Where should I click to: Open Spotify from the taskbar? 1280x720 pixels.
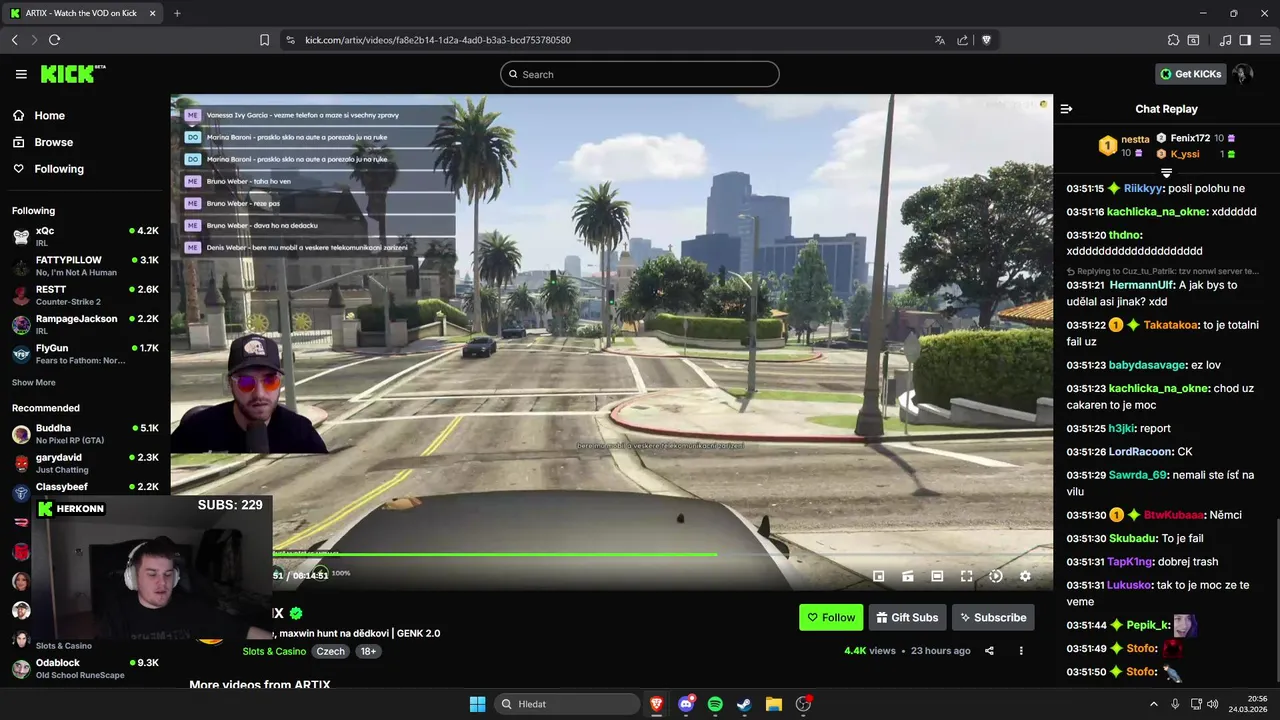715,704
